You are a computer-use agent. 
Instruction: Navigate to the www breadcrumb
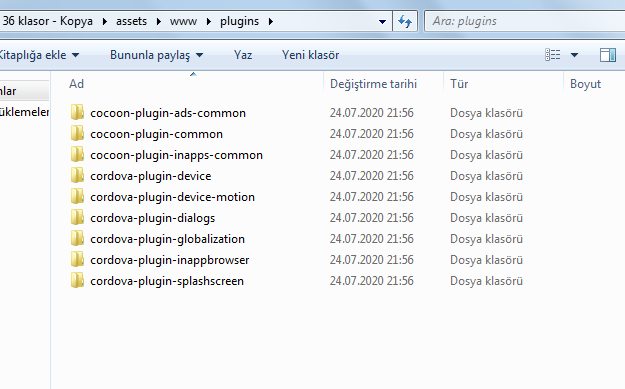(183, 21)
